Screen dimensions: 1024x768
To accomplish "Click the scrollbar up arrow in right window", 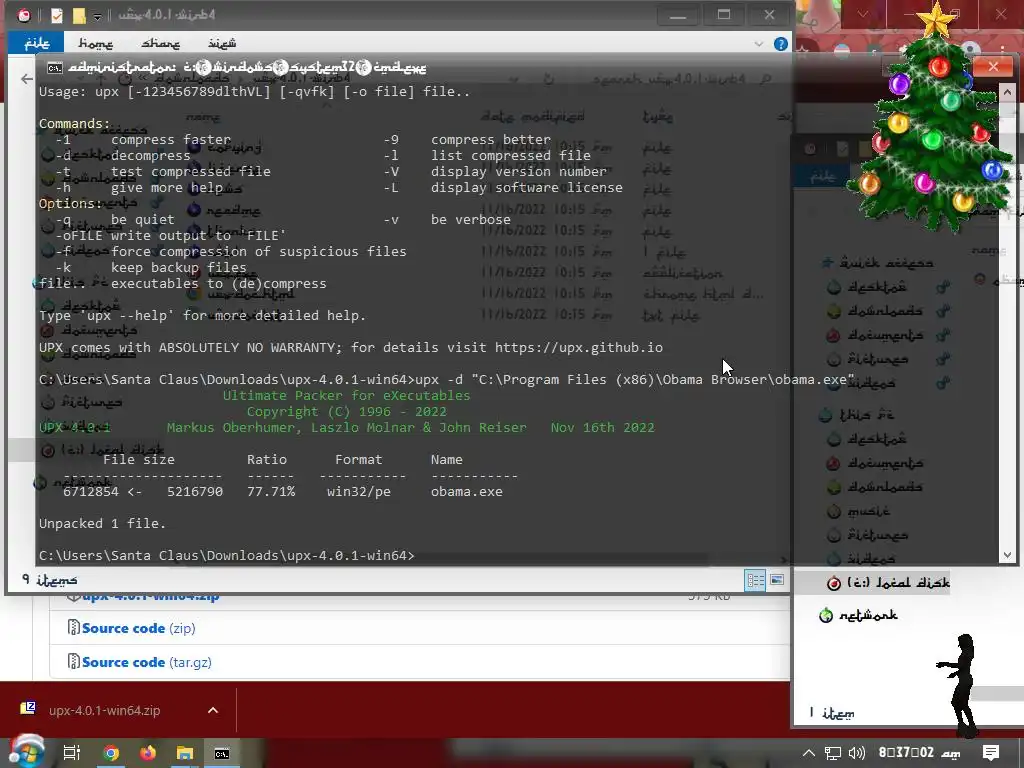I will point(1008,93).
